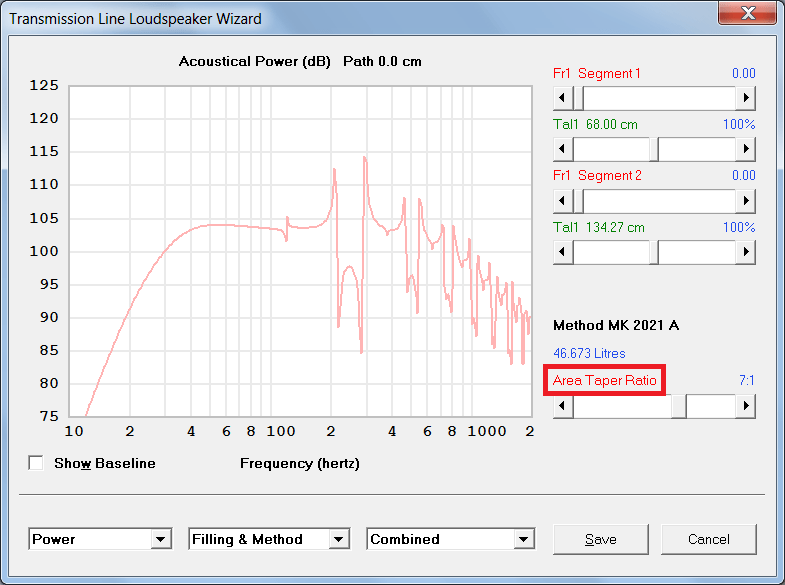
Task: Click left arrow of Area Taper Ratio scrollbar
Action: pyautogui.click(x=563, y=406)
